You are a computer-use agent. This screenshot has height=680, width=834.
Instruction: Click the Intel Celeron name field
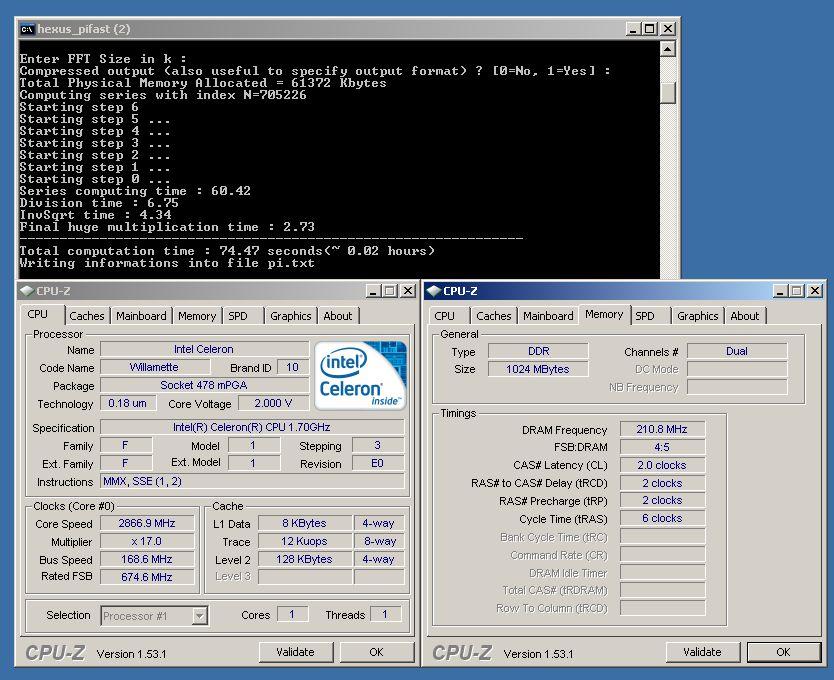tap(204, 349)
